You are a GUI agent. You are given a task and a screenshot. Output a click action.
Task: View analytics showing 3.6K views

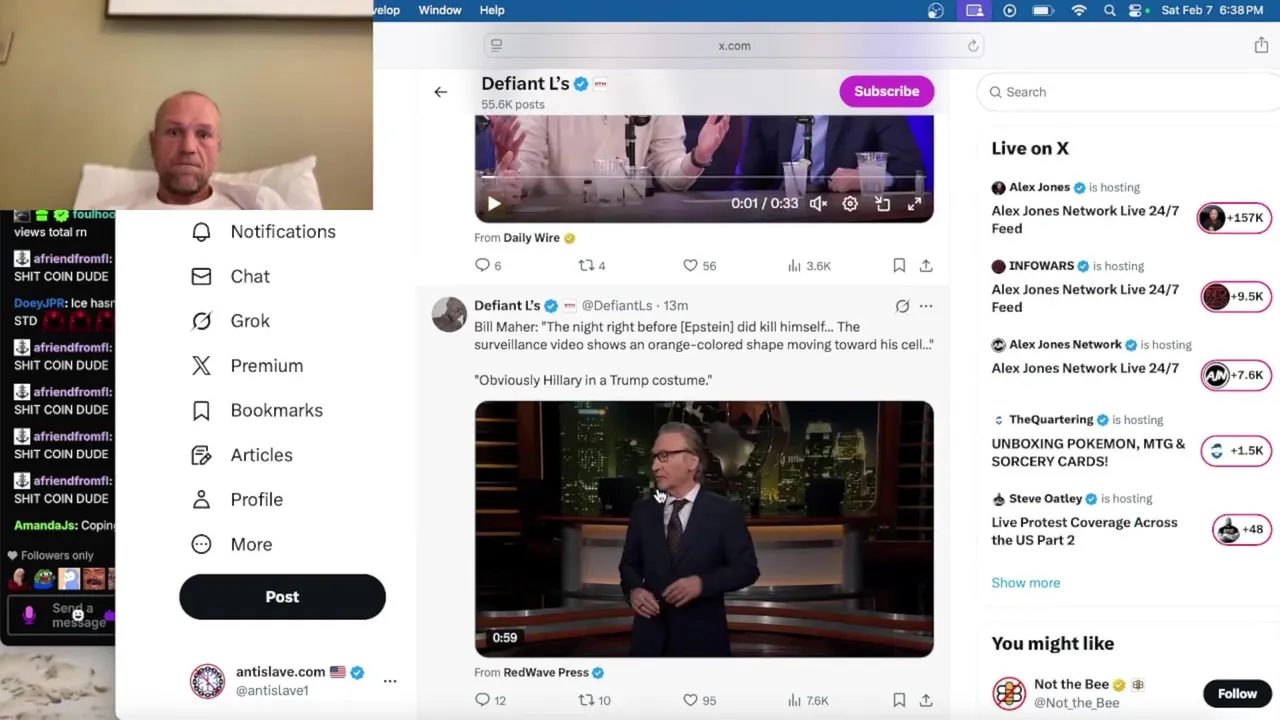pos(809,266)
